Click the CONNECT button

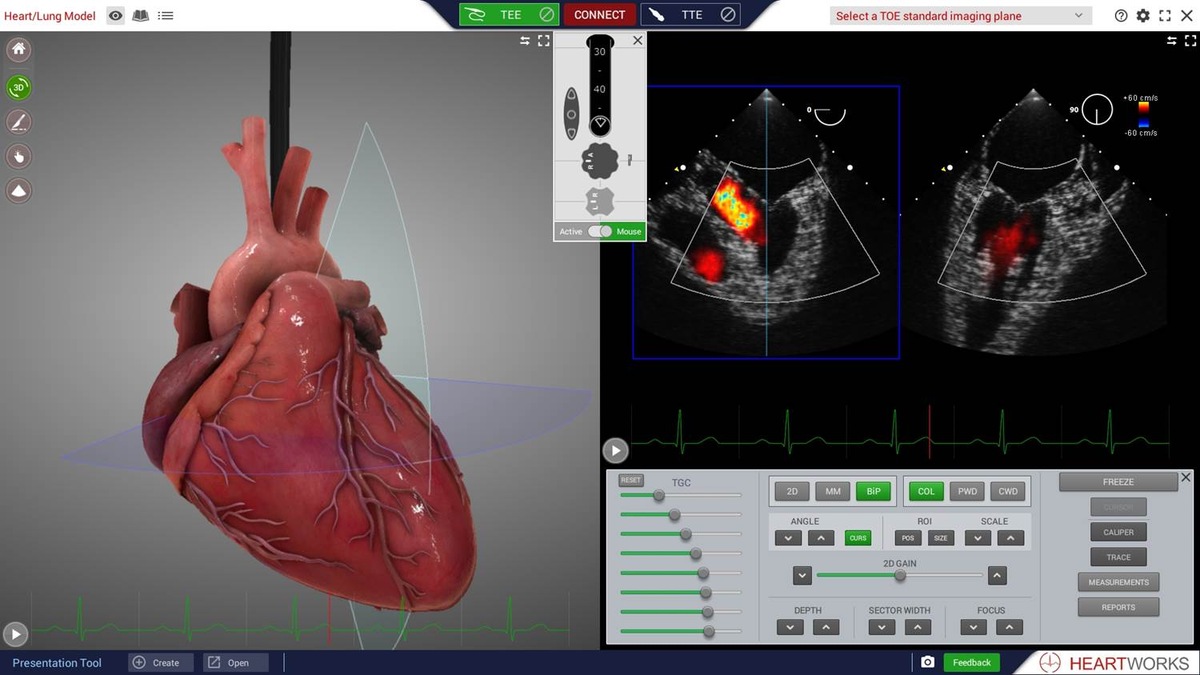click(599, 14)
